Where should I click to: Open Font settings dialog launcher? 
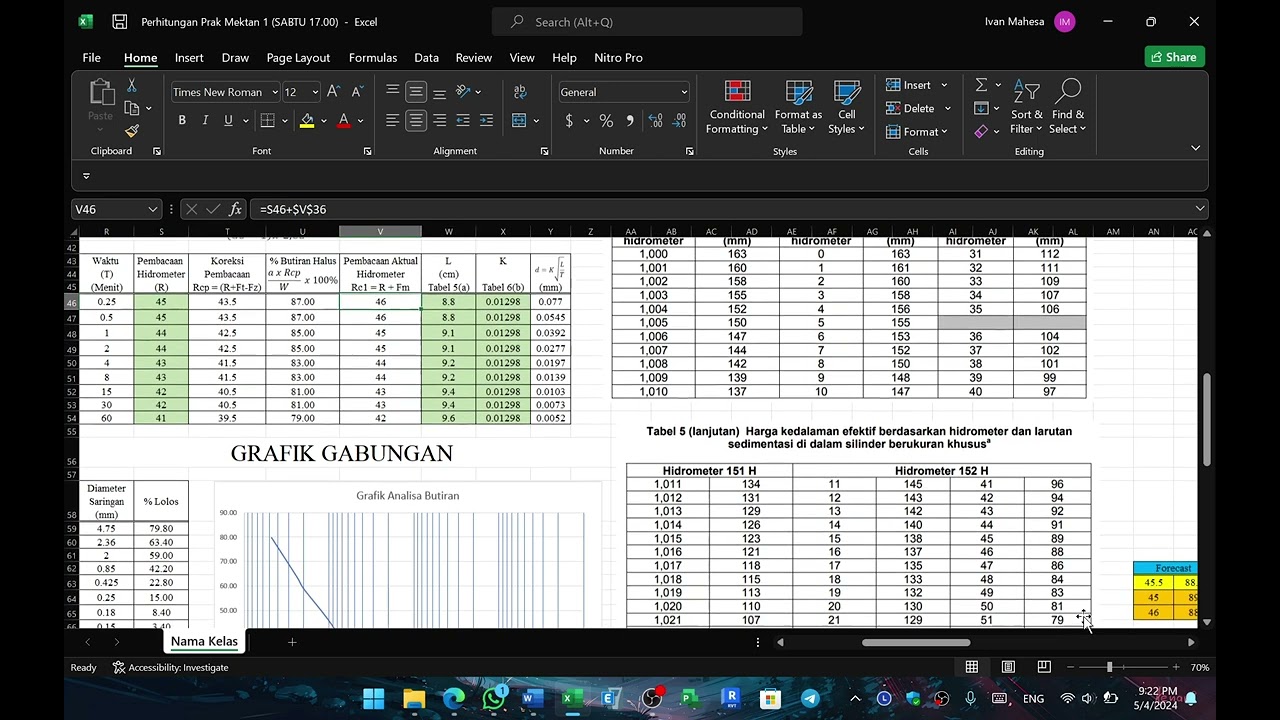coord(367,151)
